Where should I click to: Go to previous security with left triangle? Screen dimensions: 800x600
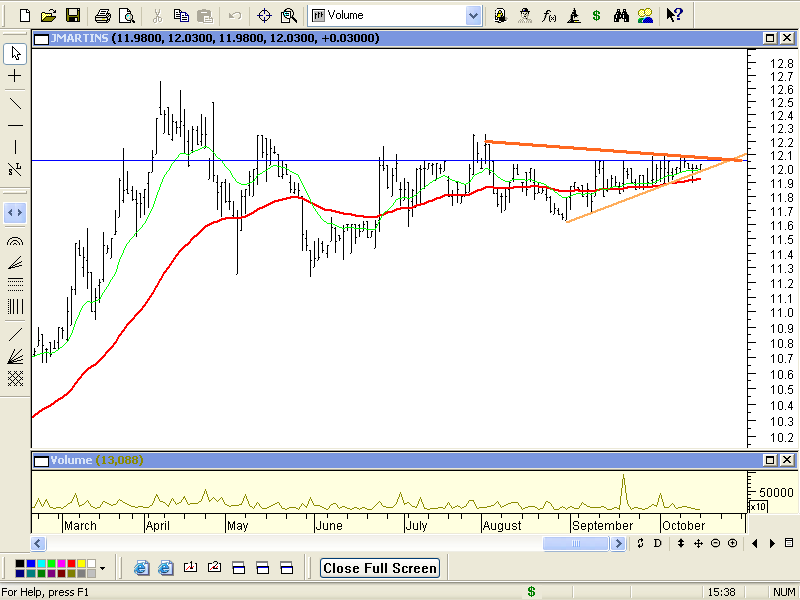[x=755, y=543]
